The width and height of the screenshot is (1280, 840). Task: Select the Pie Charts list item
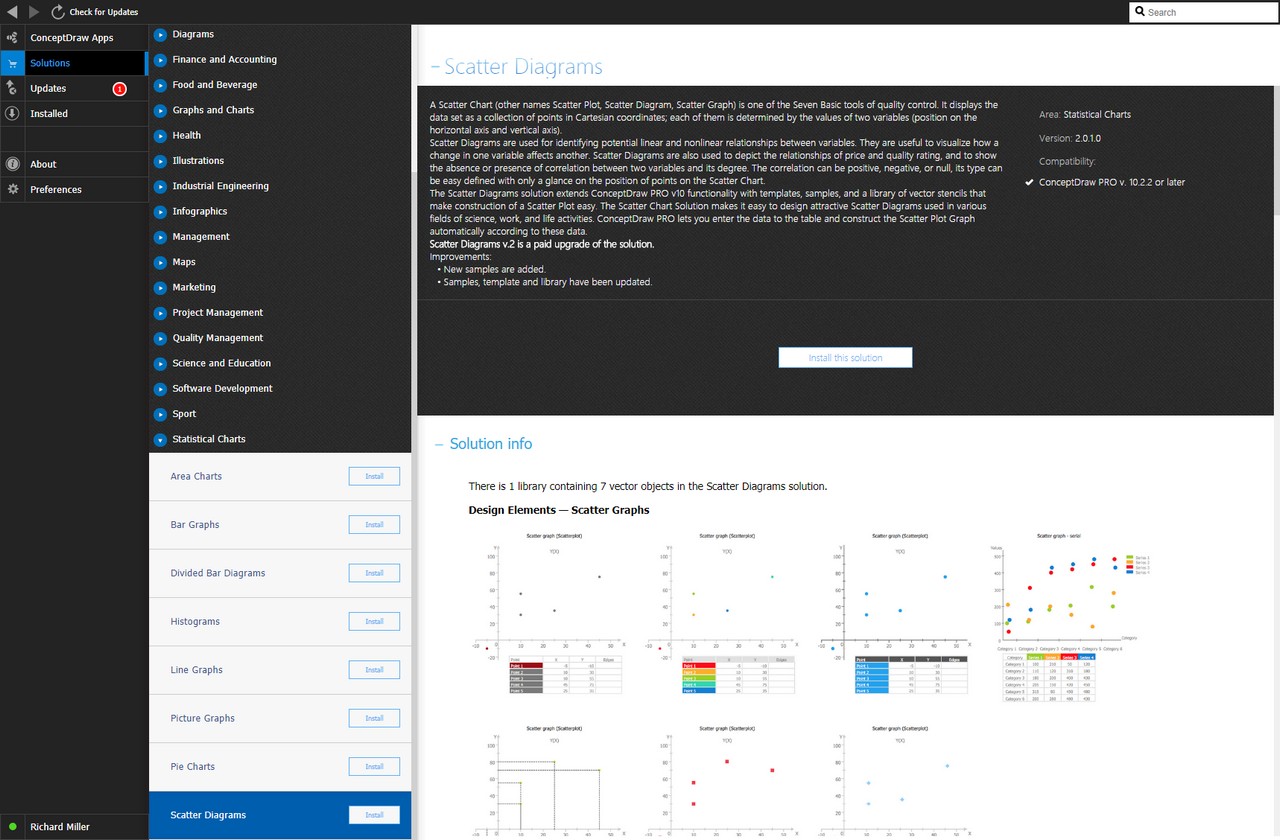[x=280, y=767]
